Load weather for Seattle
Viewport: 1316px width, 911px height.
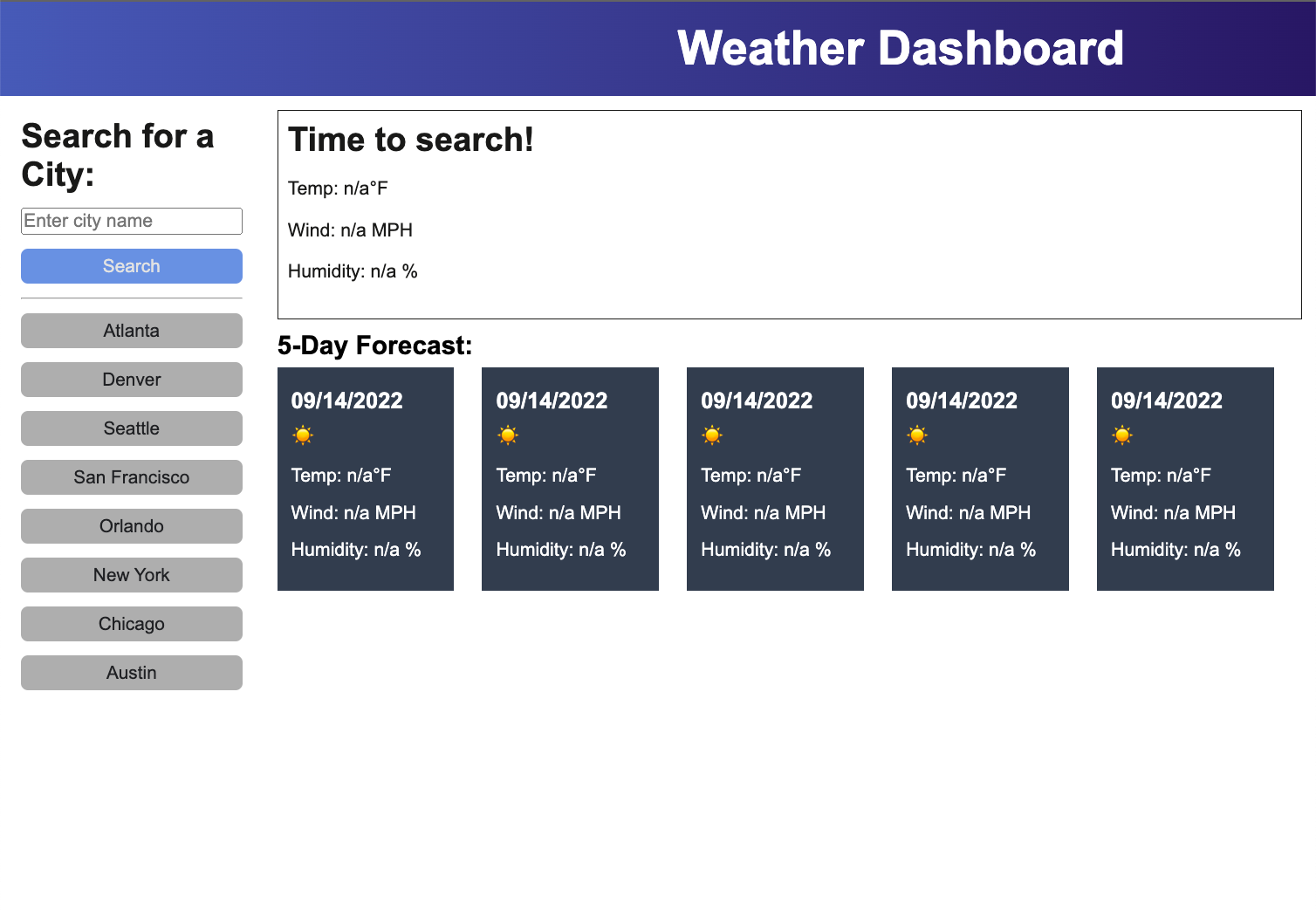click(x=132, y=428)
